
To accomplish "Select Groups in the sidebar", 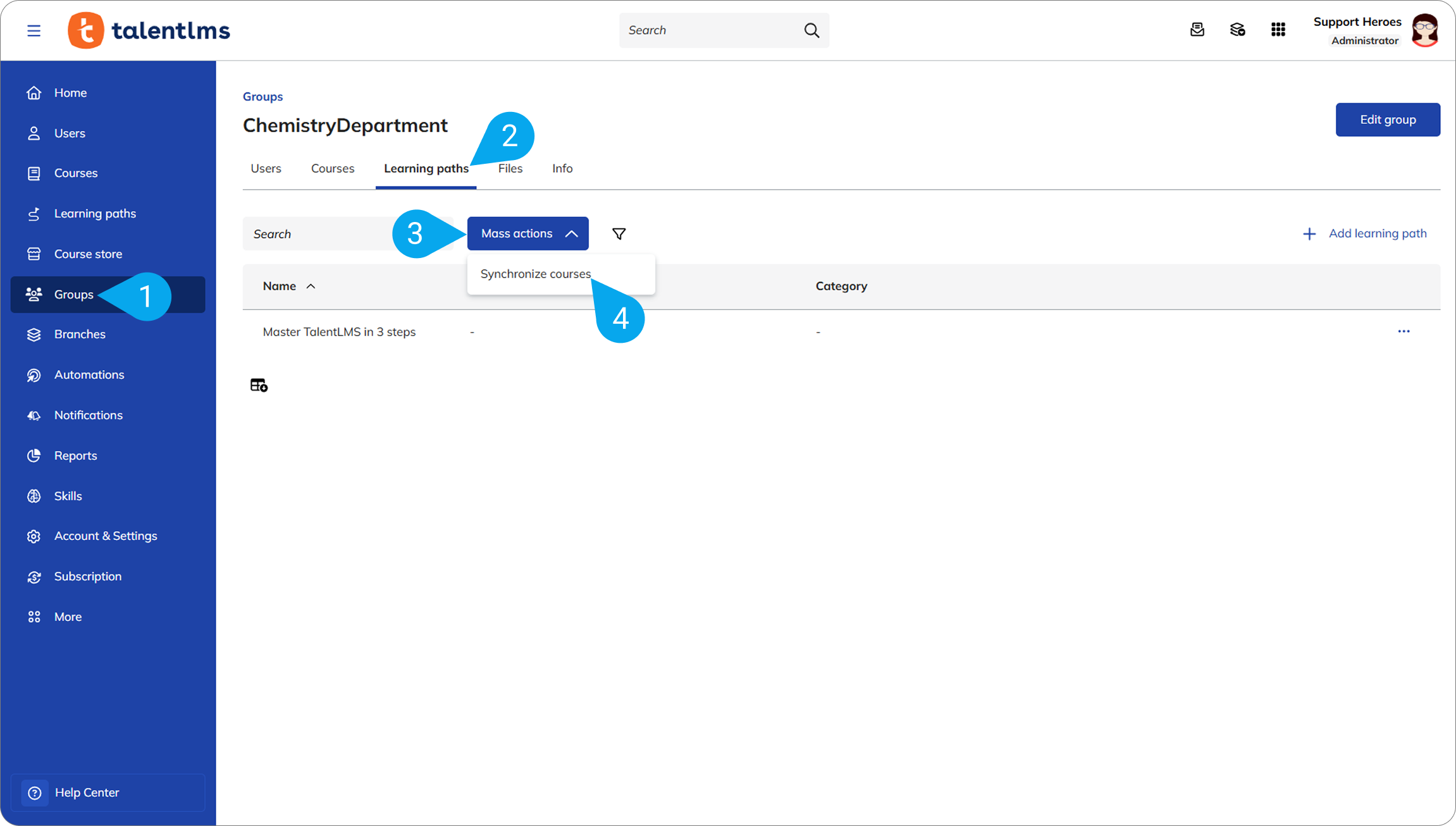I will click(108, 295).
